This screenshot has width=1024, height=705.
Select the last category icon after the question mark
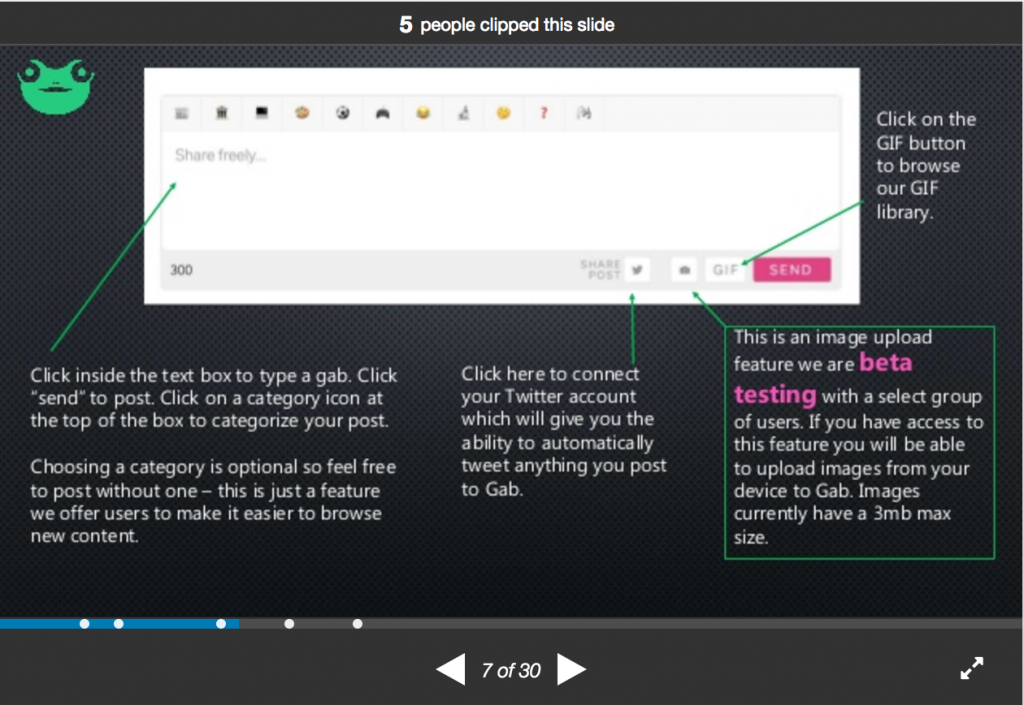point(584,113)
